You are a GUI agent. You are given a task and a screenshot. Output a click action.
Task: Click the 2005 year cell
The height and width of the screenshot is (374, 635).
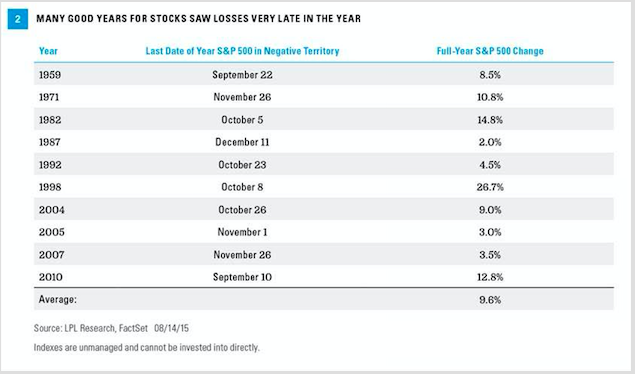(x=52, y=232)
